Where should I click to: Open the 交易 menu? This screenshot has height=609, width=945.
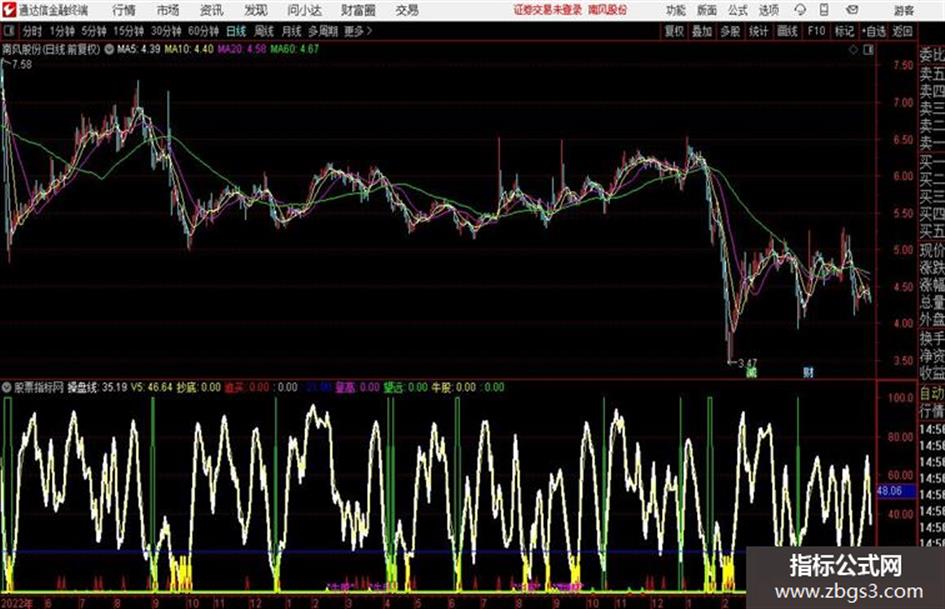point(407,10)
